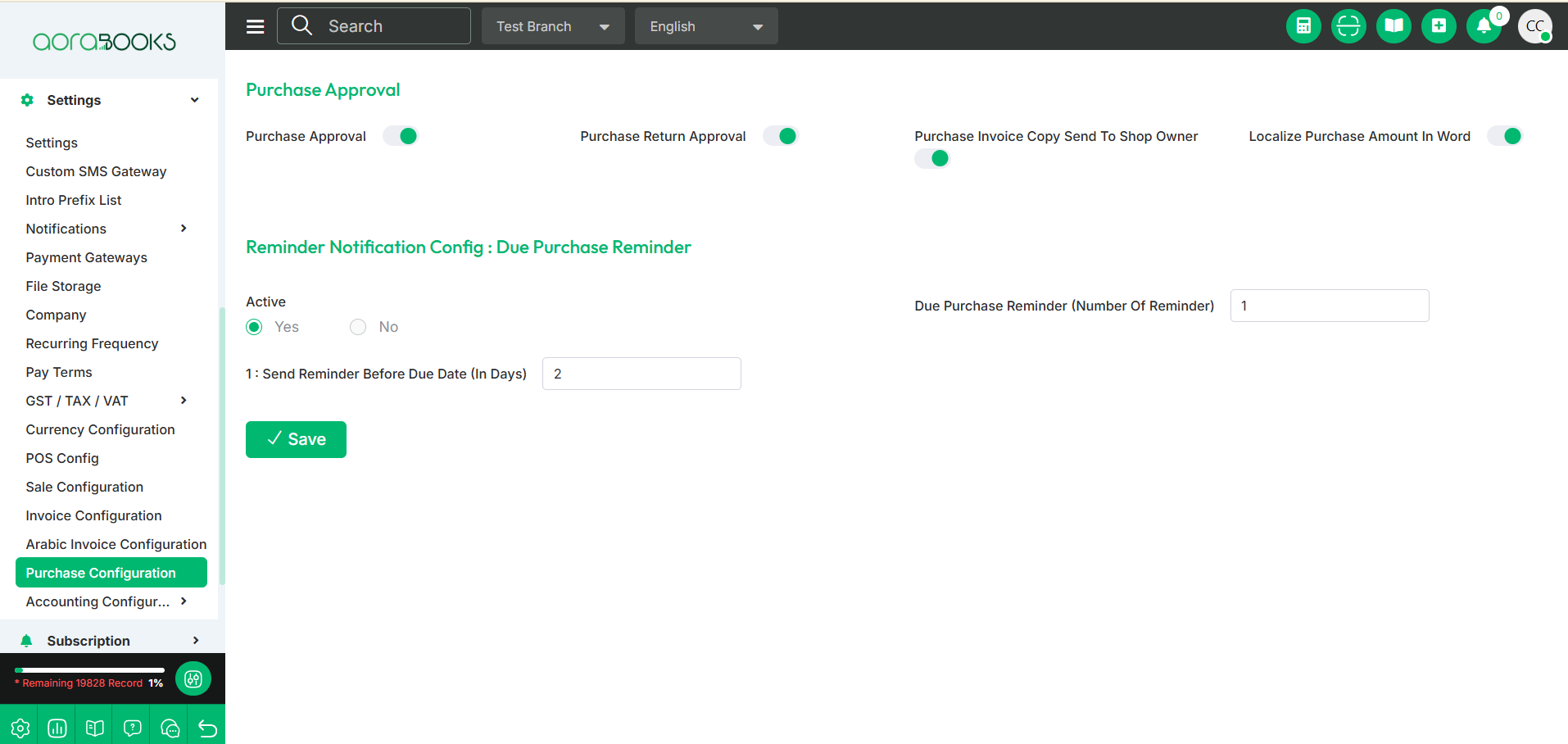Click the question mark help icon
This screenshot has width=1568, height=744.
133,728
